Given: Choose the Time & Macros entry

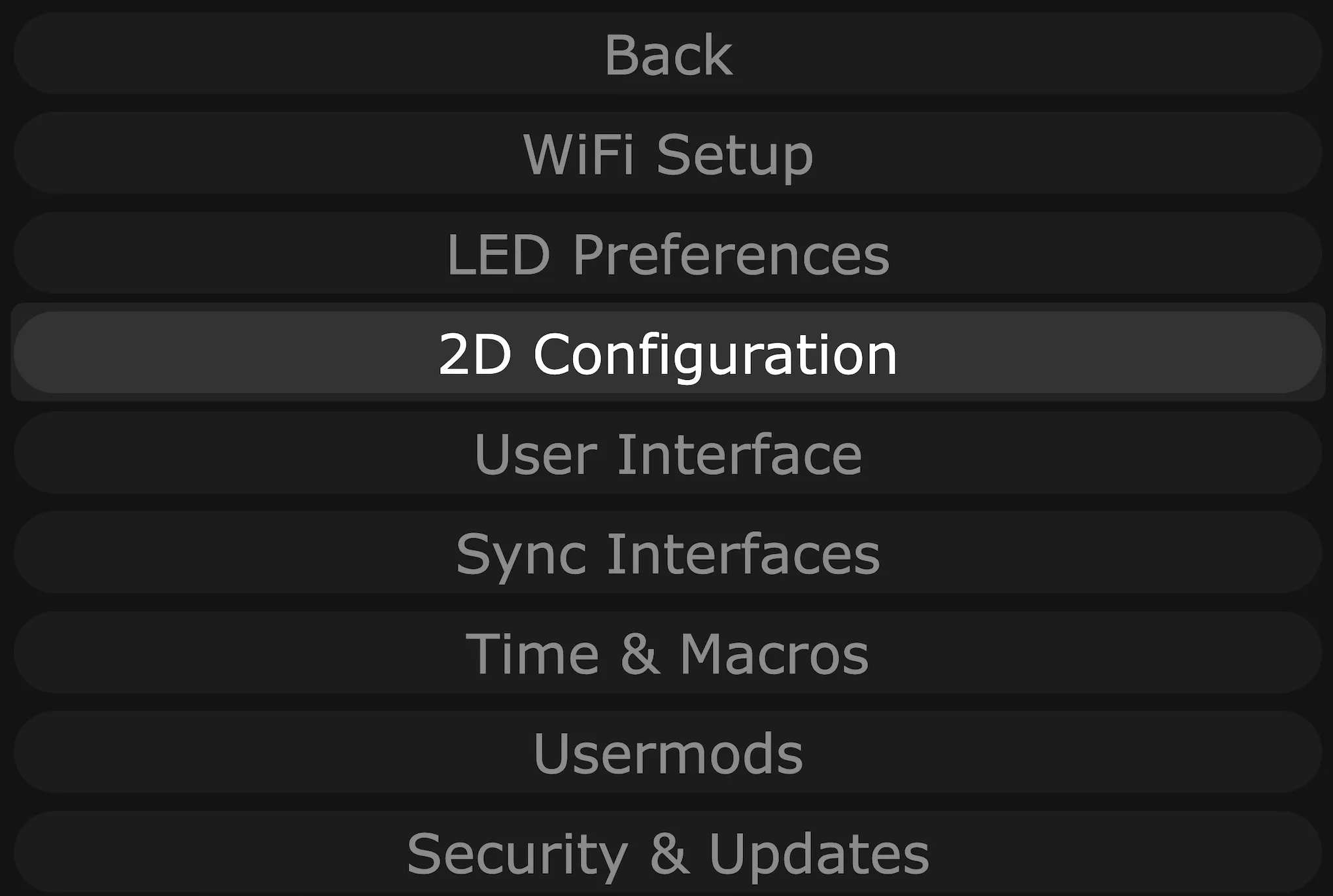Looking at the screenshot, I should (667, 653).
